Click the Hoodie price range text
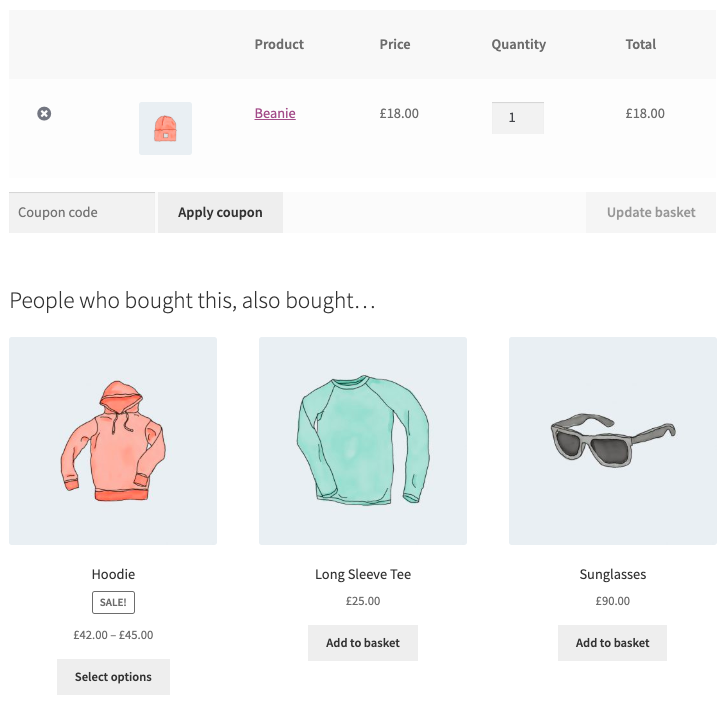Screen dimensions: 726x707 113,634
